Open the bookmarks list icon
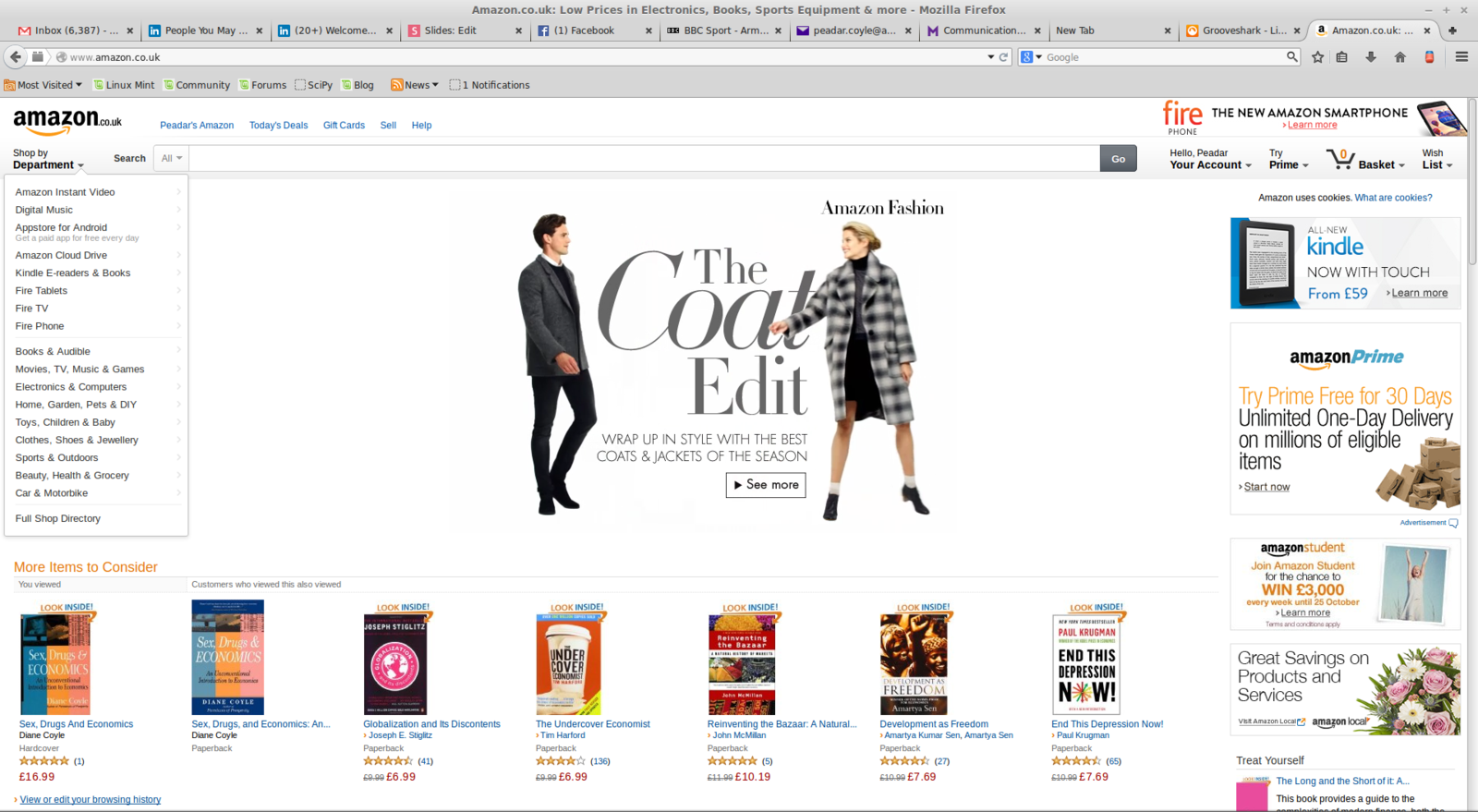Image resolution: width=1478 pixels, height=812 pixels. tap(1342, 57)
